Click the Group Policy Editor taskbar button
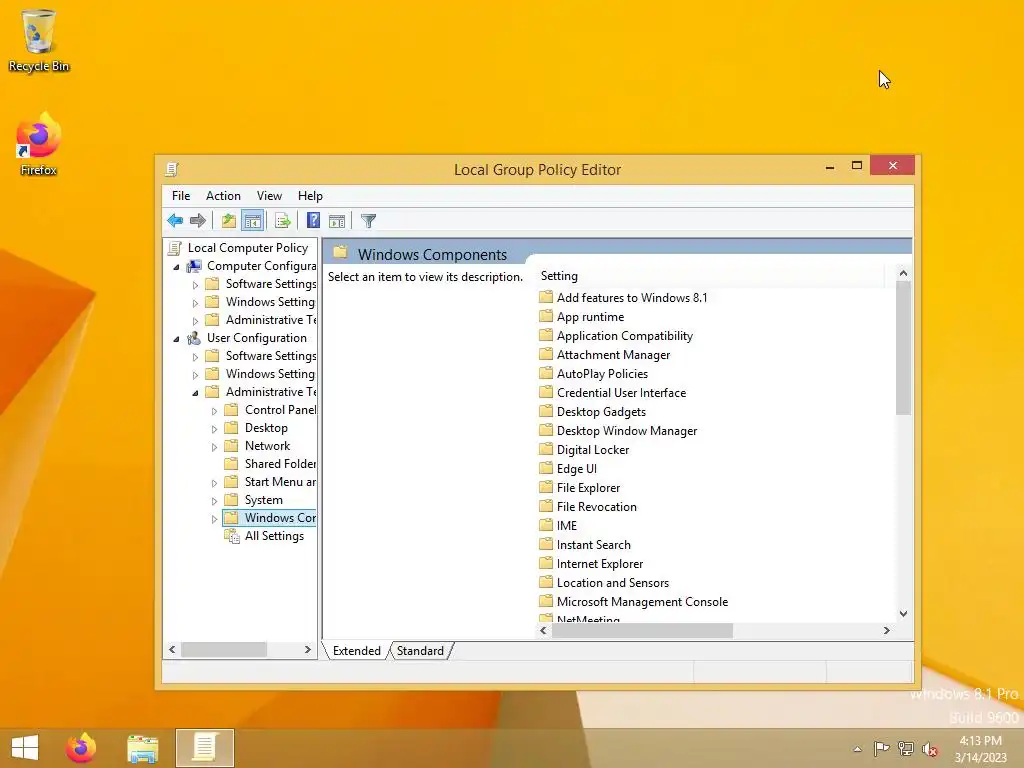Viewport: 1024px width, 768px height. (204, 748)
